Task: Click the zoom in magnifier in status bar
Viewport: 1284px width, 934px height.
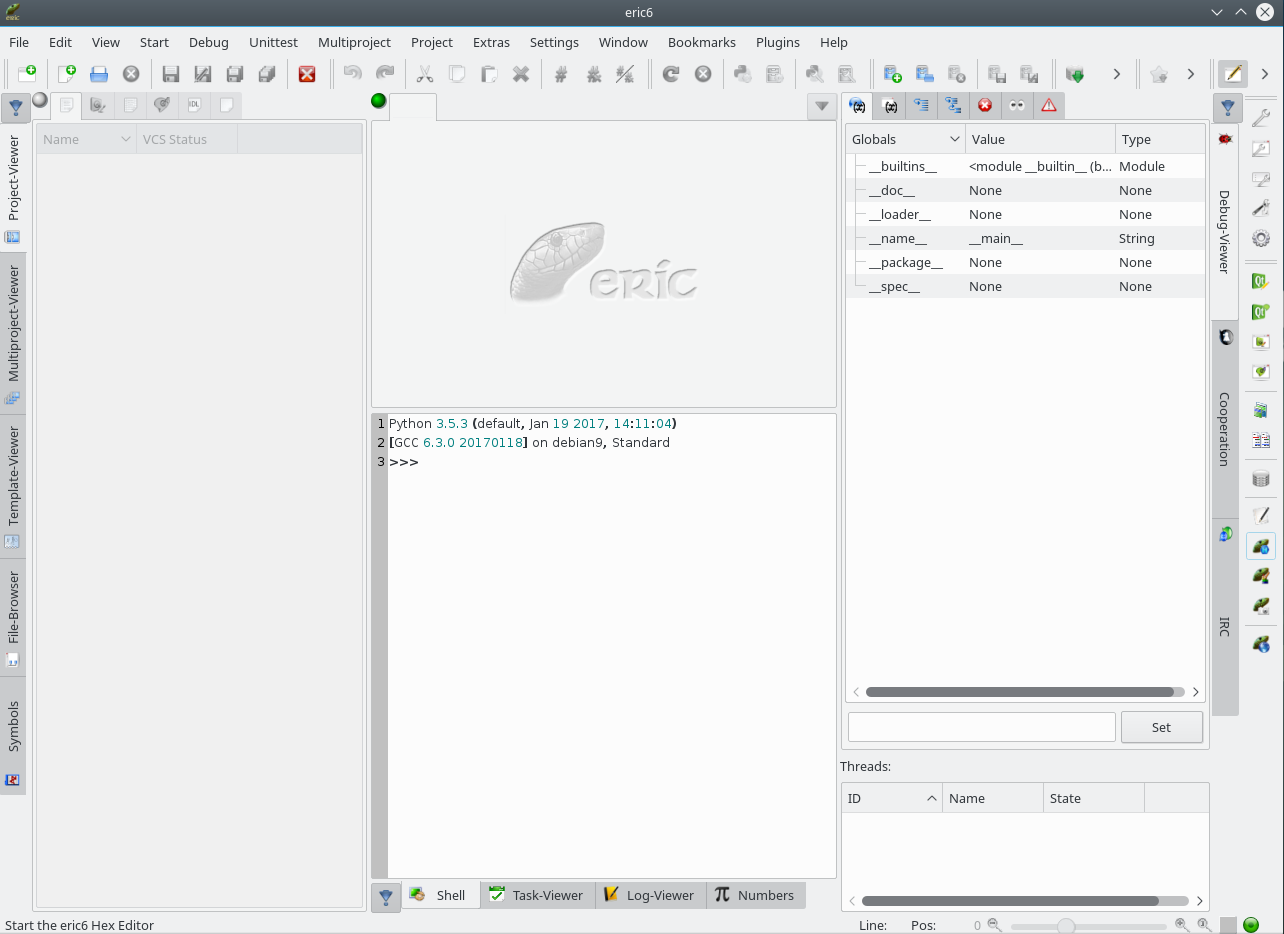Action: (1181, 925)
